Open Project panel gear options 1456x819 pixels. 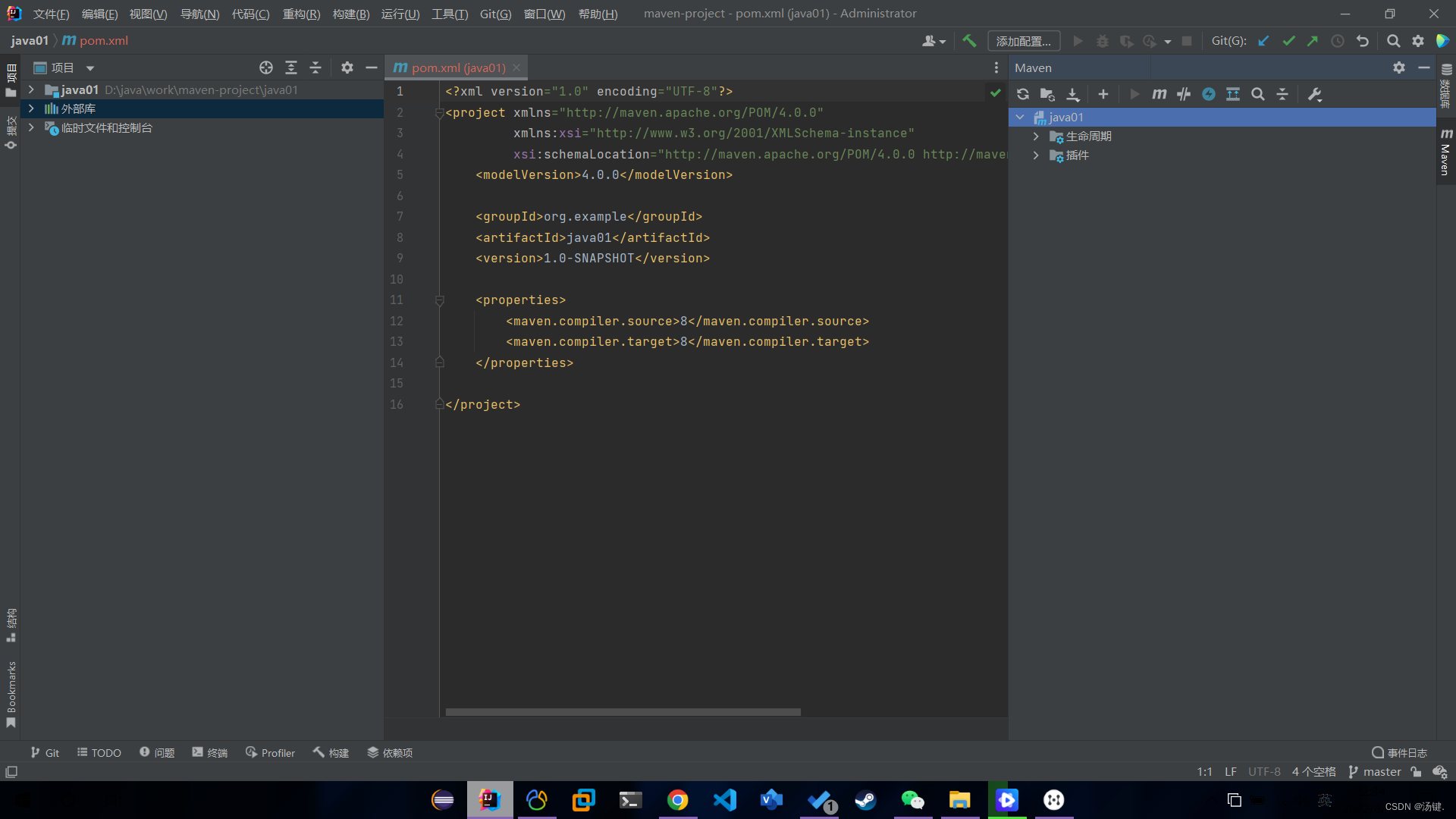347,67
